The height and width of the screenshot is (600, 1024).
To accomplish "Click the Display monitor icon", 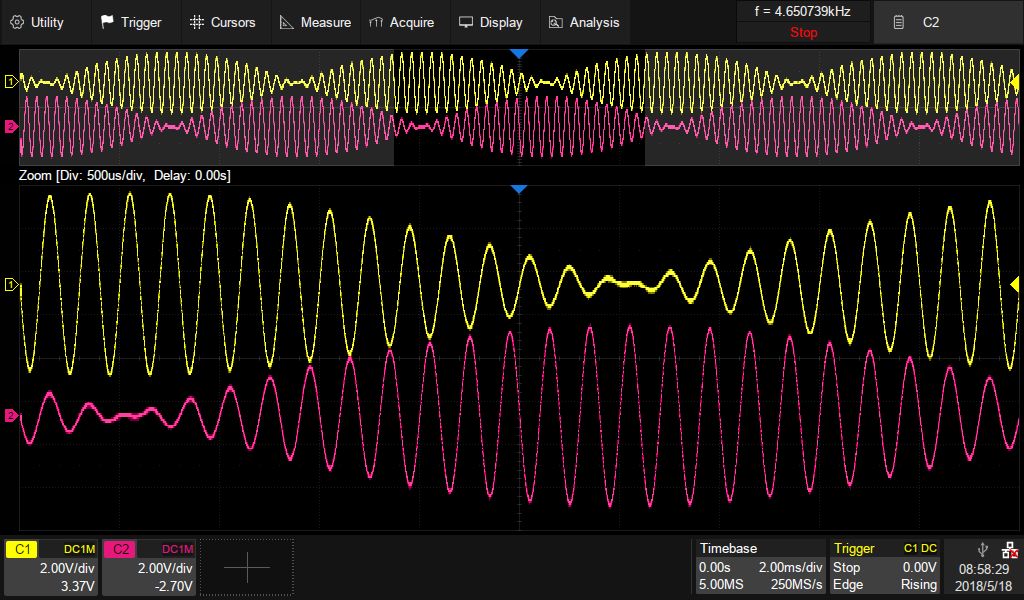I will click(466, 22).
